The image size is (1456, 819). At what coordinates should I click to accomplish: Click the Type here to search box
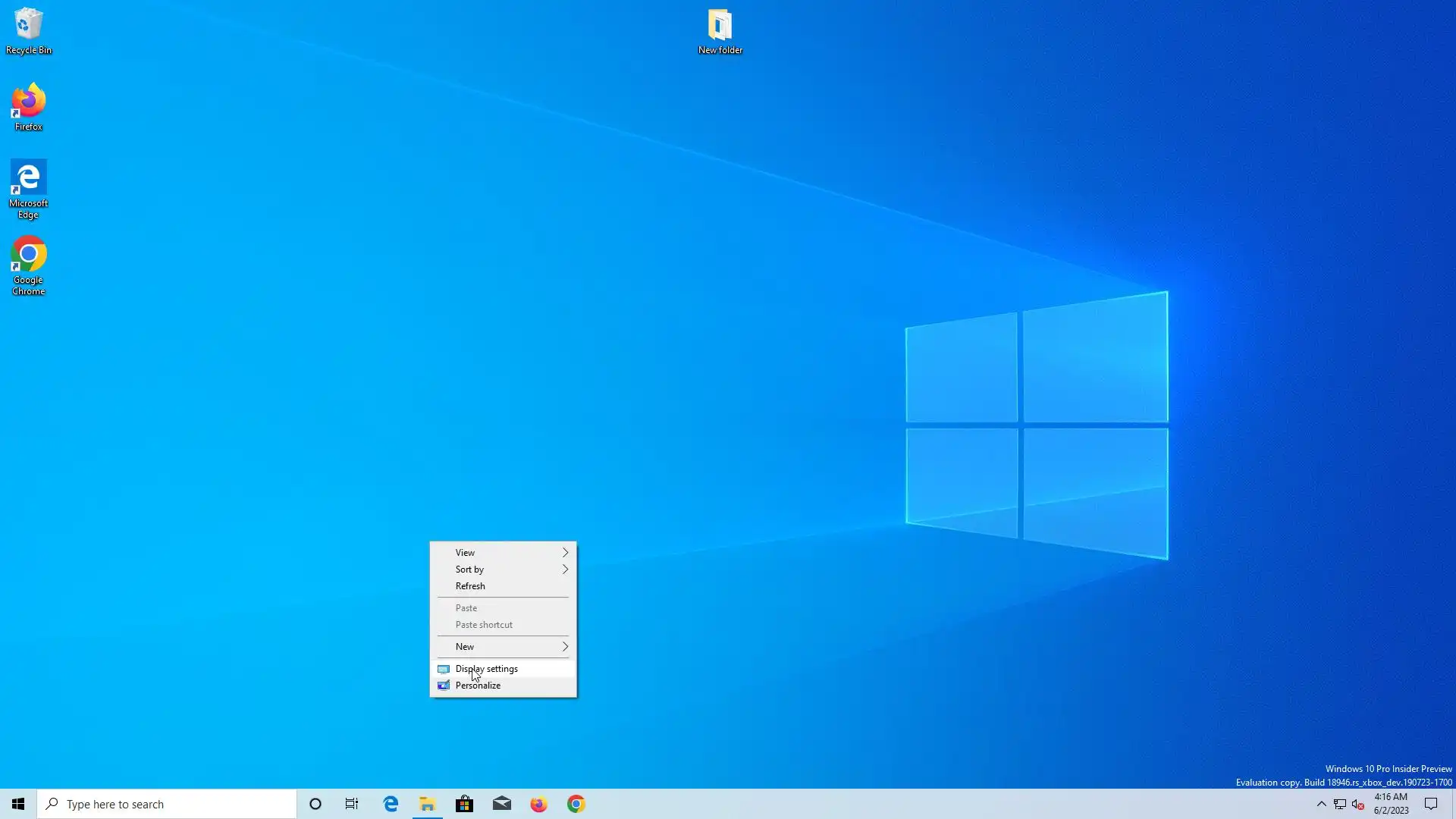coord(167,804)
